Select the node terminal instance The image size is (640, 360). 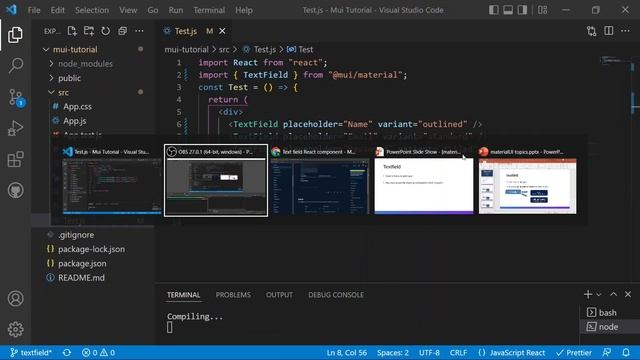coord(608,327)
